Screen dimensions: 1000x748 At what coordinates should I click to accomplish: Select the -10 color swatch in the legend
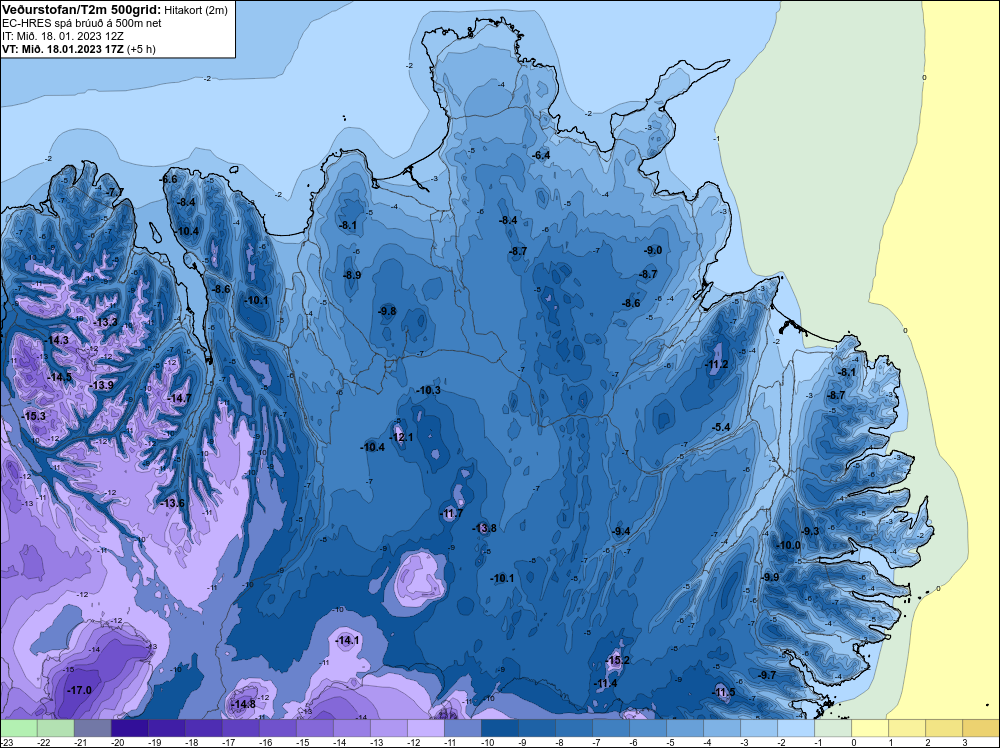pyautogui.click(x=499, y=728)
